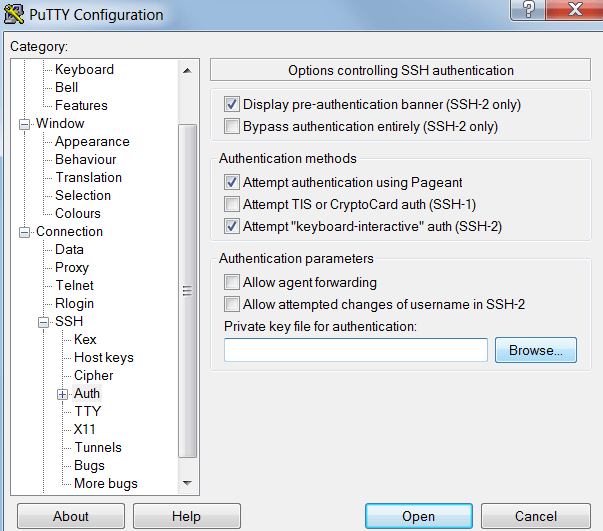Select Keyboard in the category tree
This screenshot has height=531, width=603.
click(x=84, y=70)
